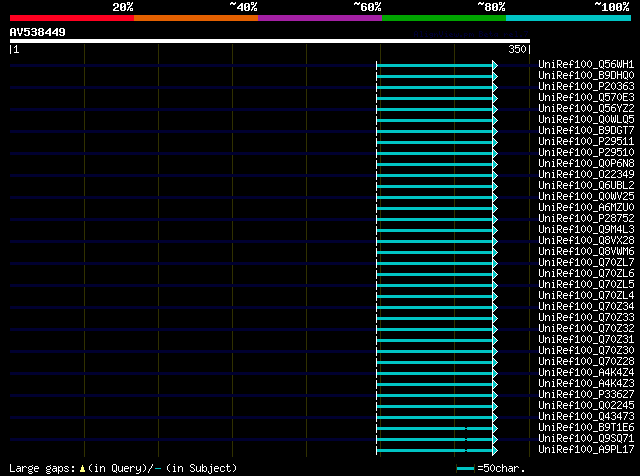Open hit UniRef100_P20363
640x476 pixels.
coord(586,87)
